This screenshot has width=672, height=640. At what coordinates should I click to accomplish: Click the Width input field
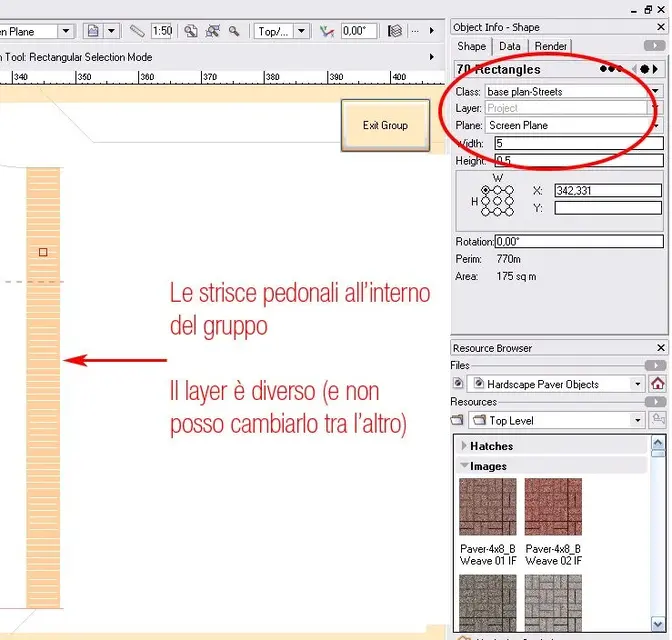579,143
